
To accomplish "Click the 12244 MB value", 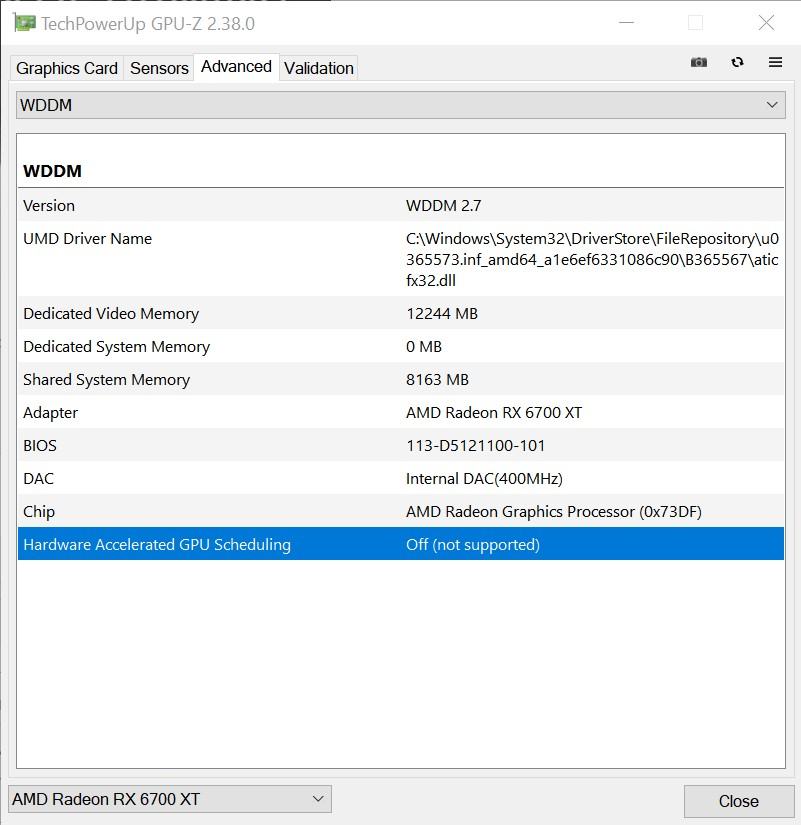I will pyautogui.click(x=442, y=314).
